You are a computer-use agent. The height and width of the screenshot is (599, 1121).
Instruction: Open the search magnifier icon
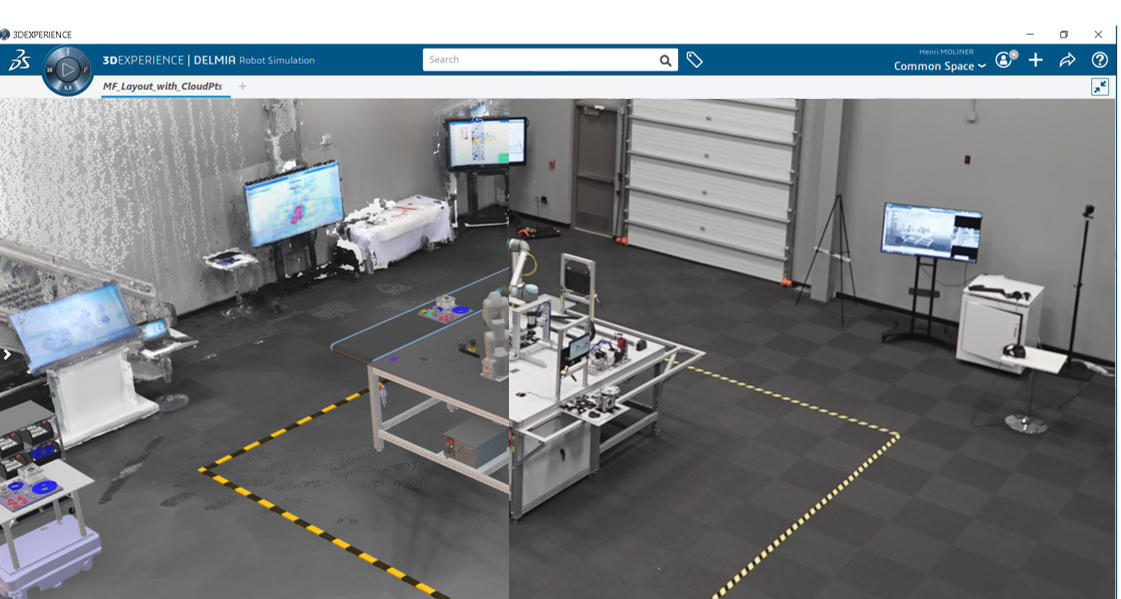[665, 59]
